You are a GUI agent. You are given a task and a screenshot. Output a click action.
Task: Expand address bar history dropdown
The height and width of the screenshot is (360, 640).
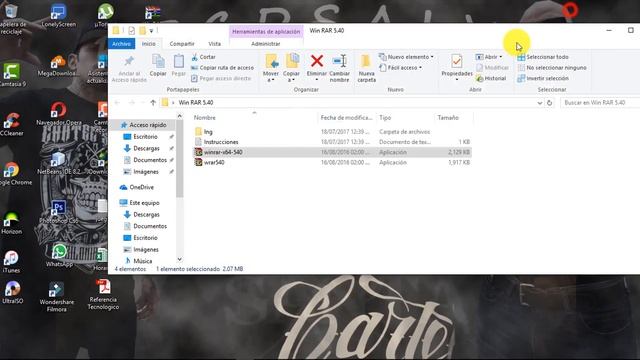[x=540, y=103]
